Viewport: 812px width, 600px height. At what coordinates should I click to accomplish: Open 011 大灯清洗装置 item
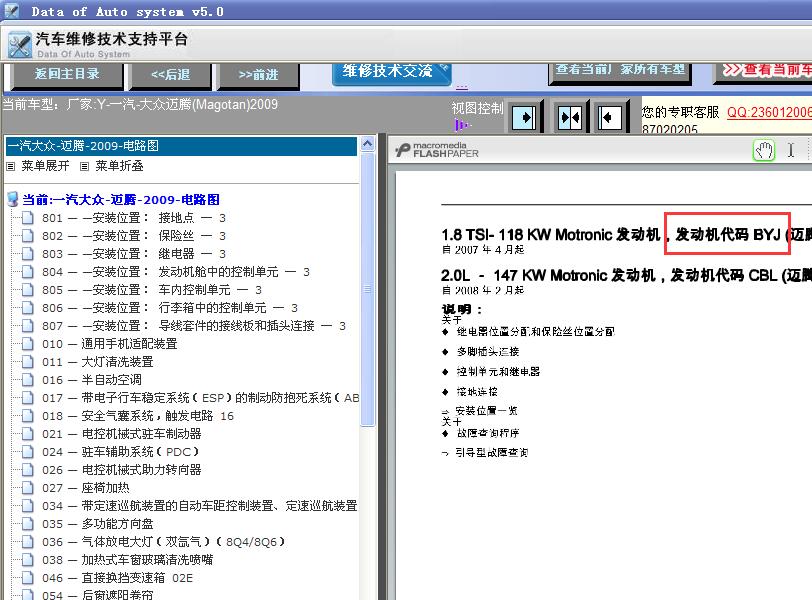(x=97, y=362)
